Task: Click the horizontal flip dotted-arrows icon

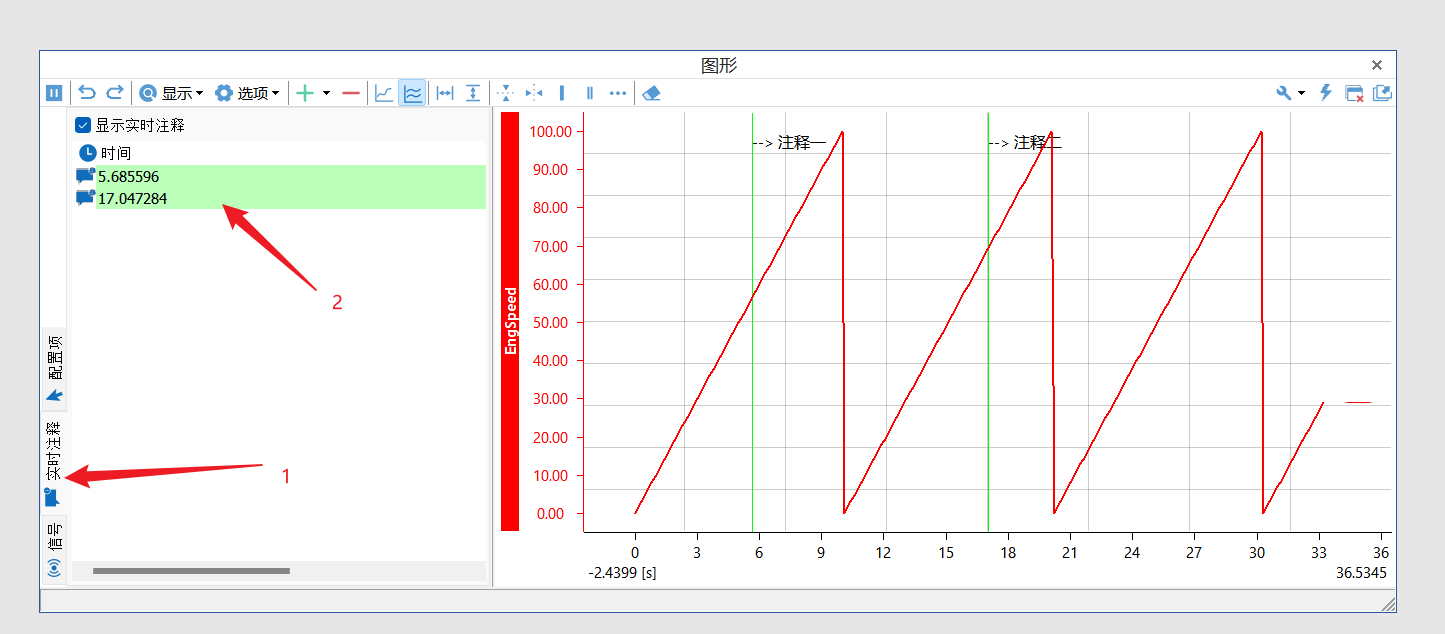Action: tap(534, 93)
